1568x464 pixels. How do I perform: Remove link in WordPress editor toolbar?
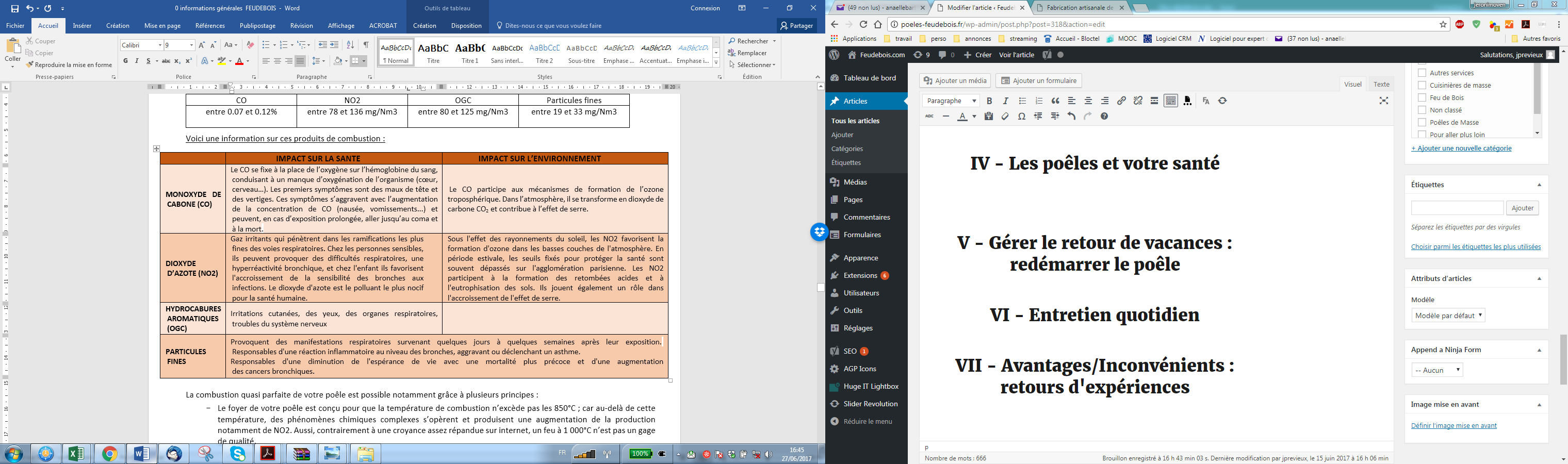click(1138, 101)
